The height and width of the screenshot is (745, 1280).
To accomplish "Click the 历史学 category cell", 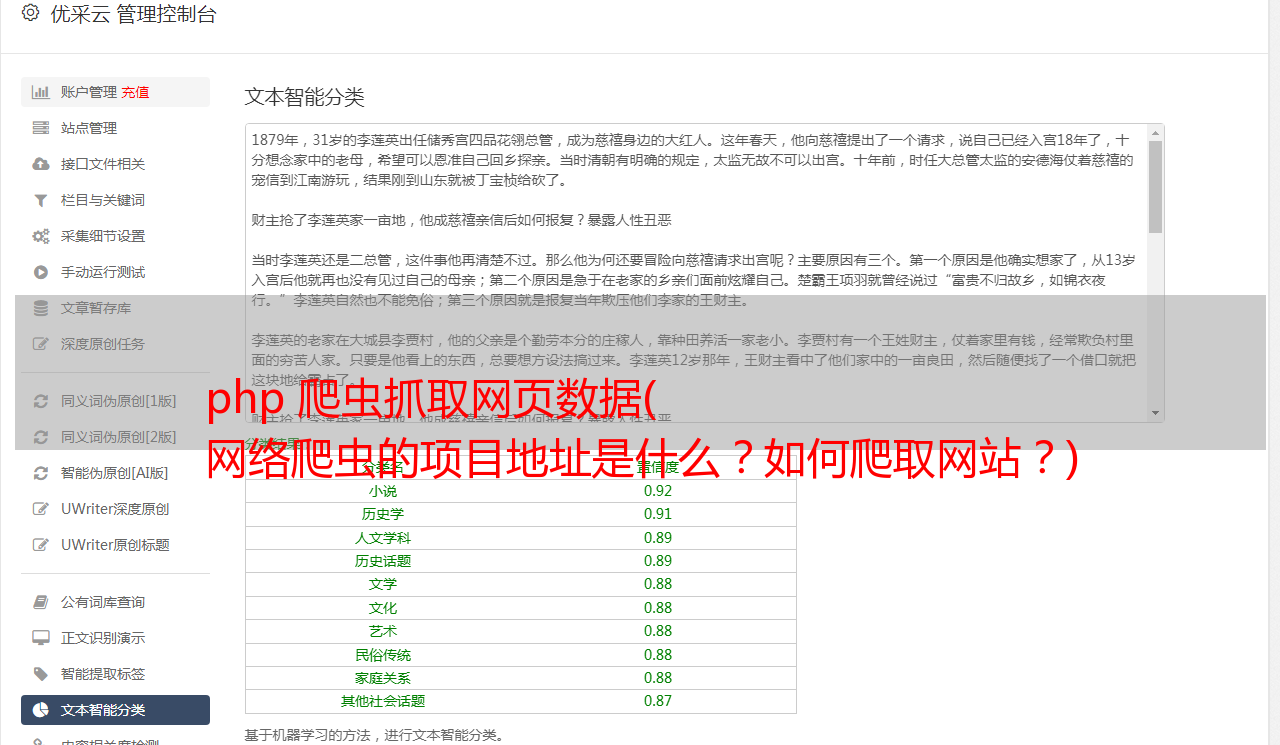I will (x=383, y=514).
